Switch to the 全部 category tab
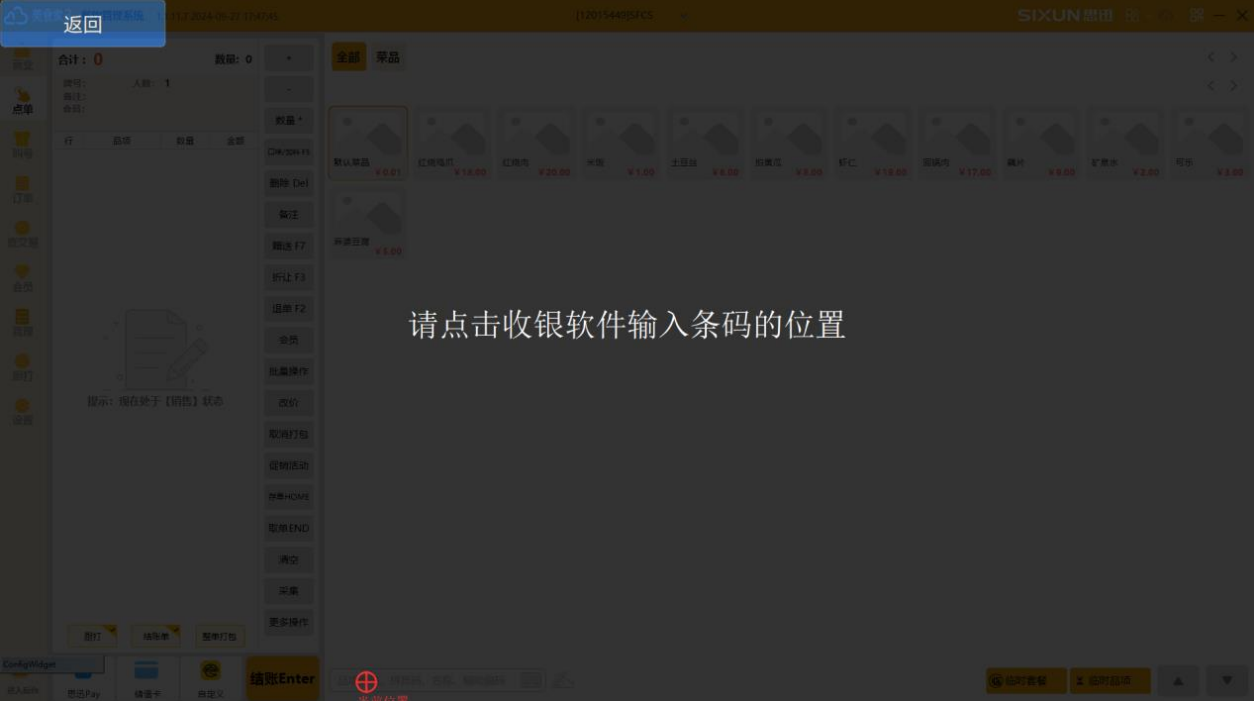Image resolution: width=1256 pixels, height=701 pixels. pyautogui.click(x=348, y=58)
